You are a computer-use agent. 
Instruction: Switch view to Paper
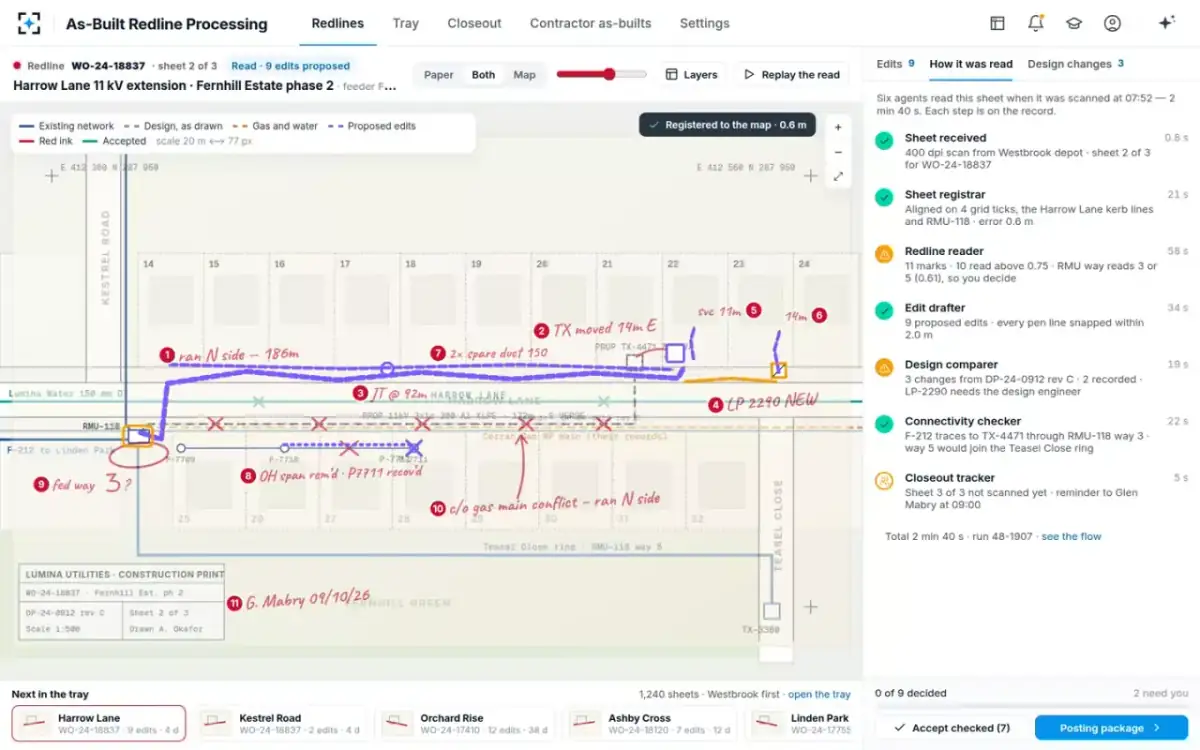[439, 75]
